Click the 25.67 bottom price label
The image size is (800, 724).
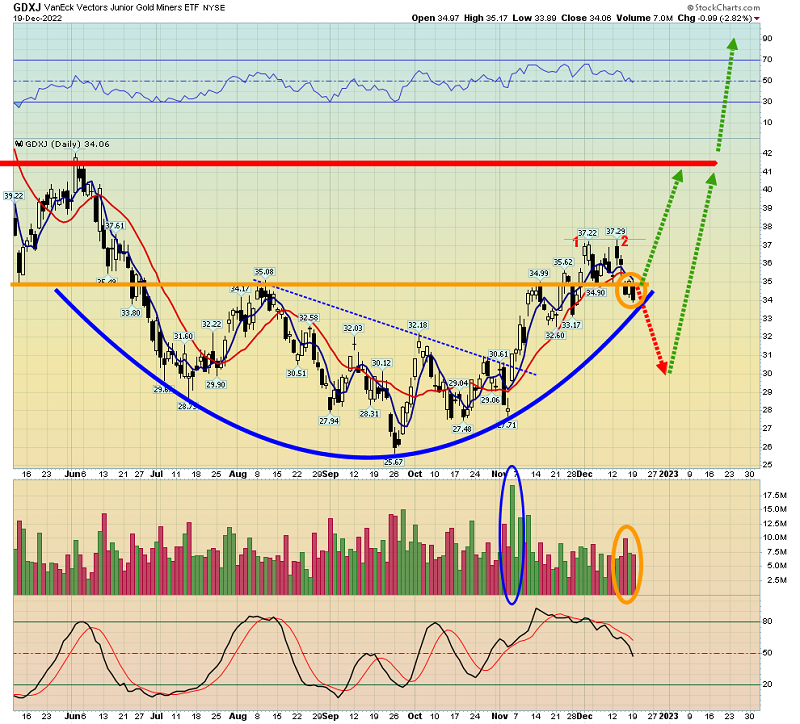(x=394, y=462)
